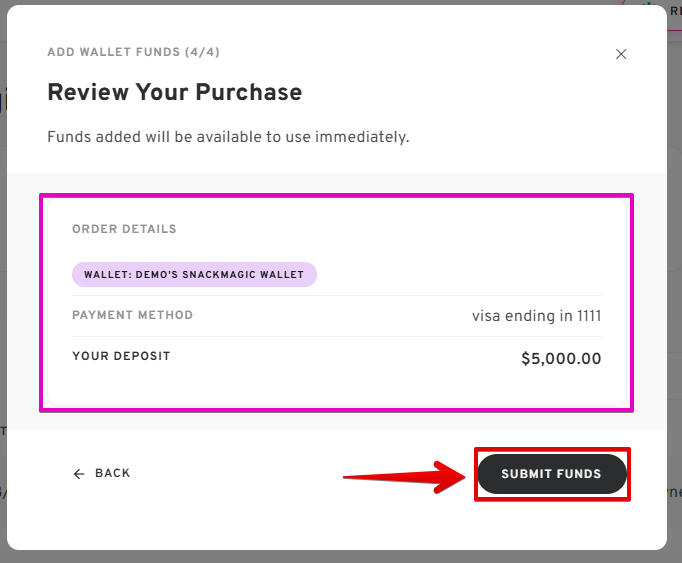Click the Add Wallet Funds (4/4) step label
Image resolution: width=682 pixels, height=563 pixels.
[x=133, y=52]
